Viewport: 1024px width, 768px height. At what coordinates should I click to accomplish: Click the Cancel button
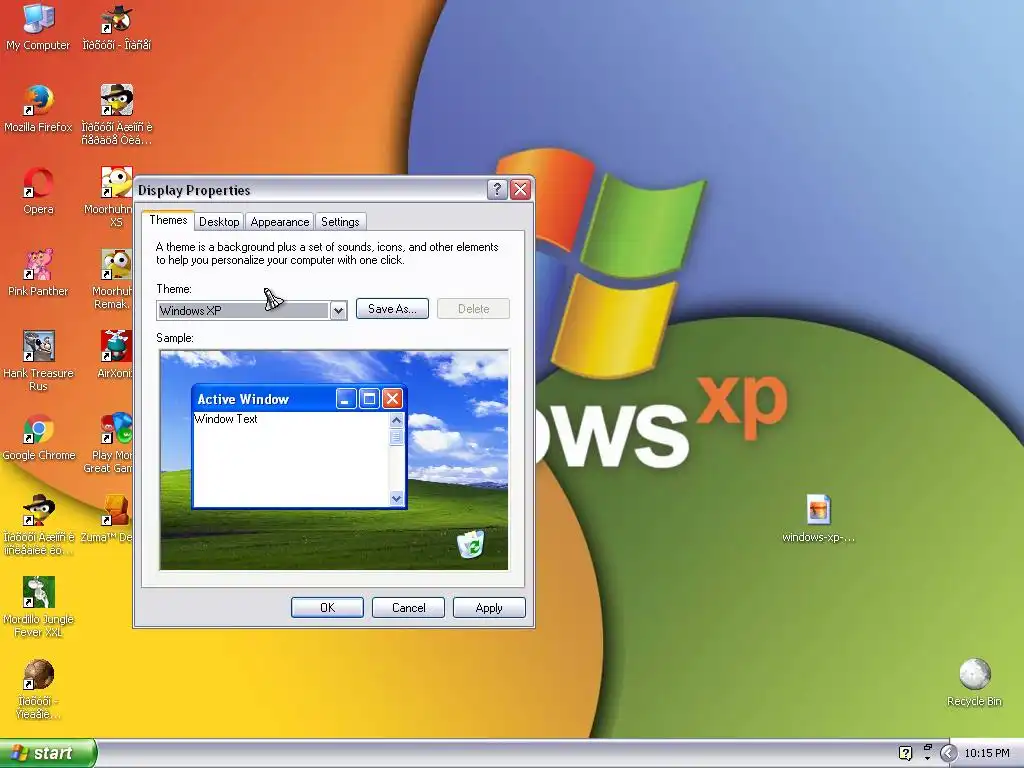tap(408, 608)
